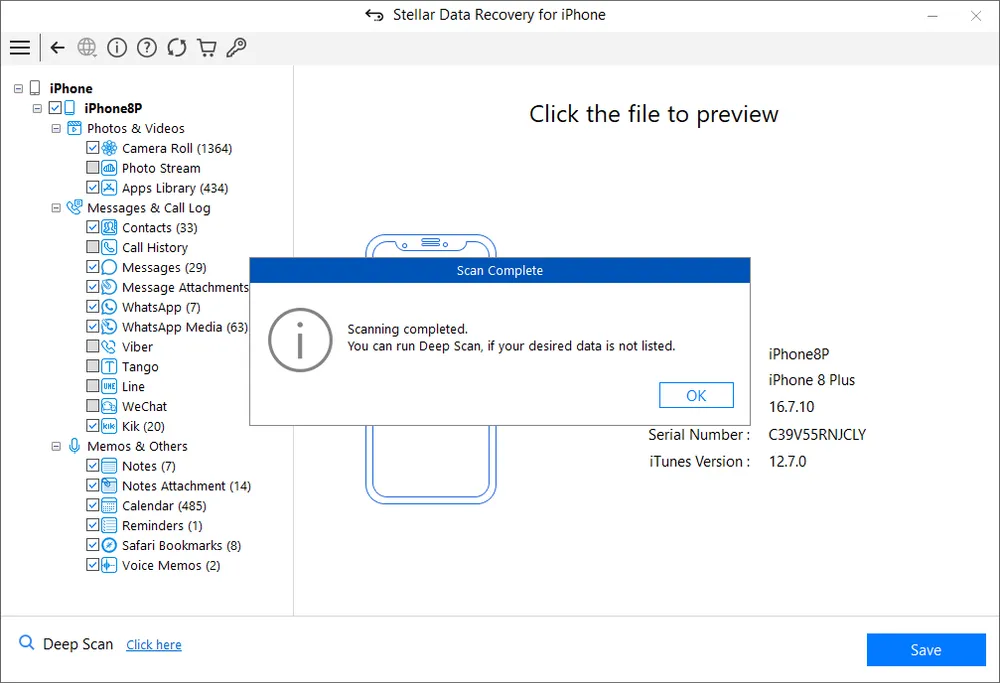The height and width of the screenshot is (683, 1000).
Task: Toggle the Viber checkbox
Action: 93,347
